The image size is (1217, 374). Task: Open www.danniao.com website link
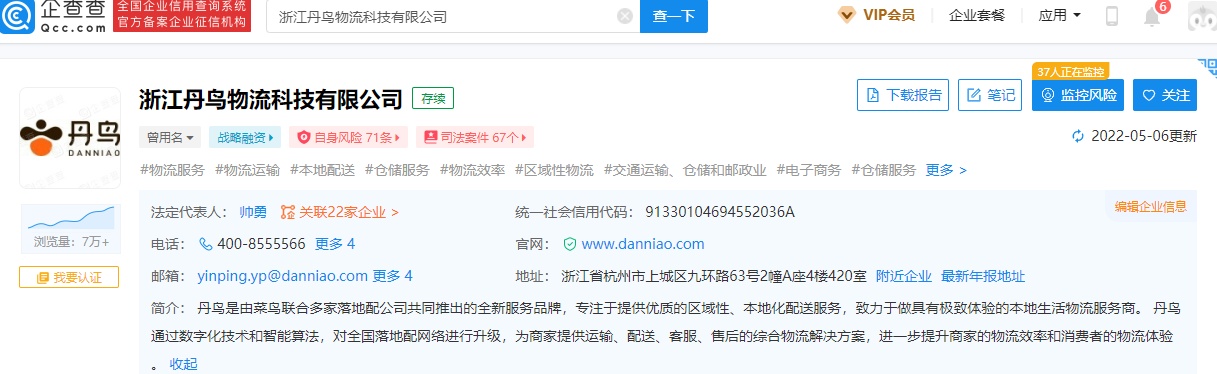tap(643, 244)
